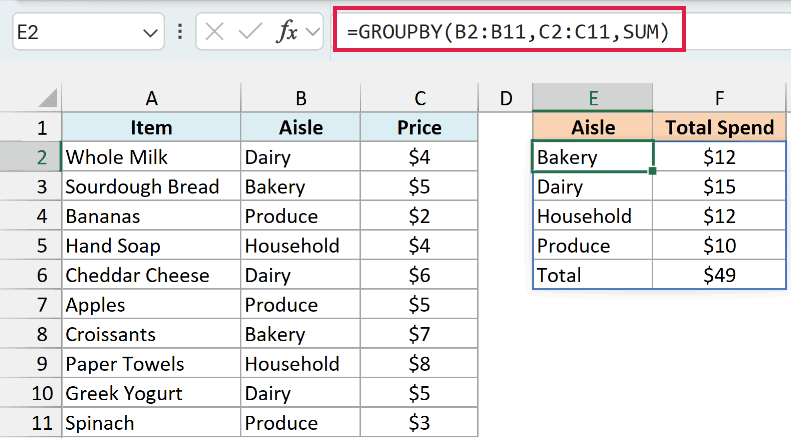Image resolution: width=791 pixels, height=438 pixels.
Task: Click the $4 price for Whole Milk
Action: click(x=419, y=157)
